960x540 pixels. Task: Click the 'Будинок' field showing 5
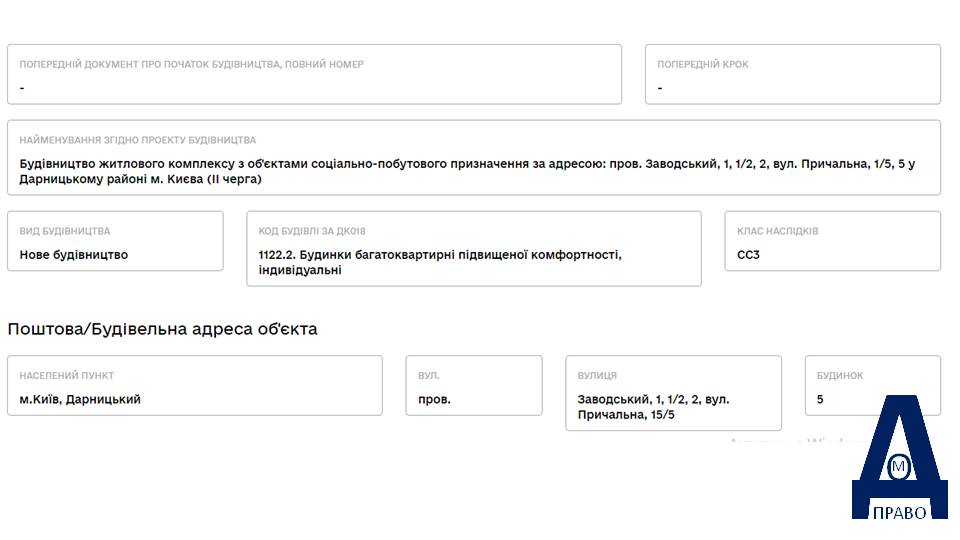click(x=872, y=386)
